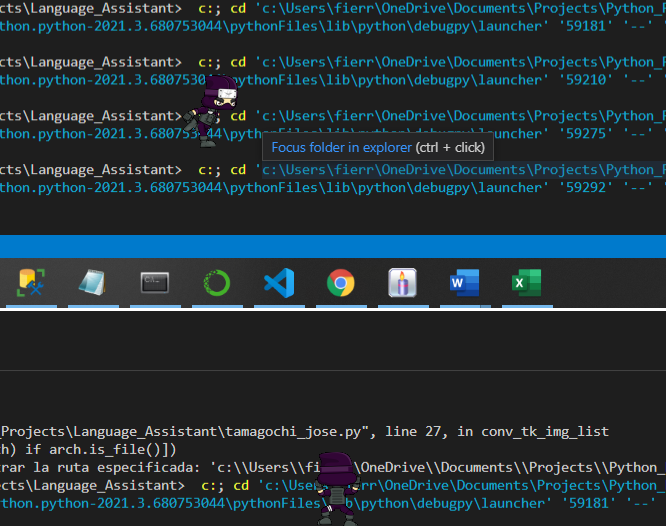Screen dimensions: 666x526
Task: Click 'conv_tk_img_list' in the traceback line
Action: pyautogui.click(x=545, y=432)
